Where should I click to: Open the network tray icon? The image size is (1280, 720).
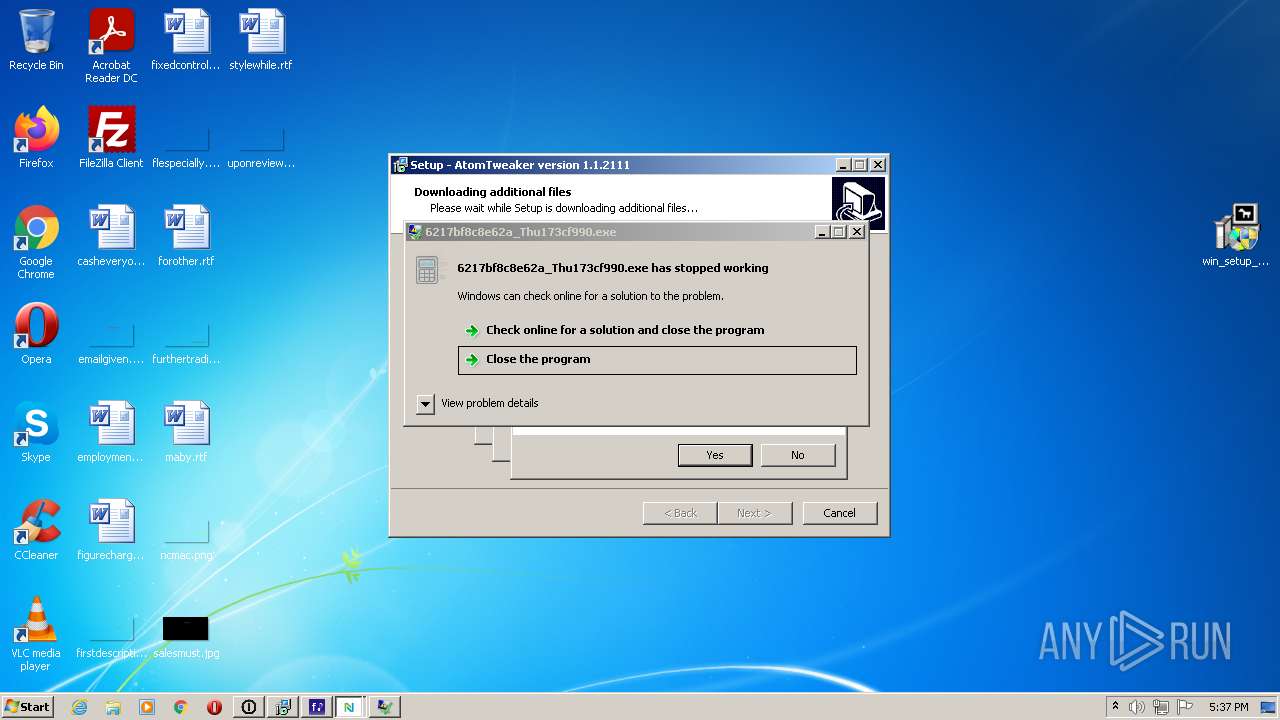tap(1161, 707)
